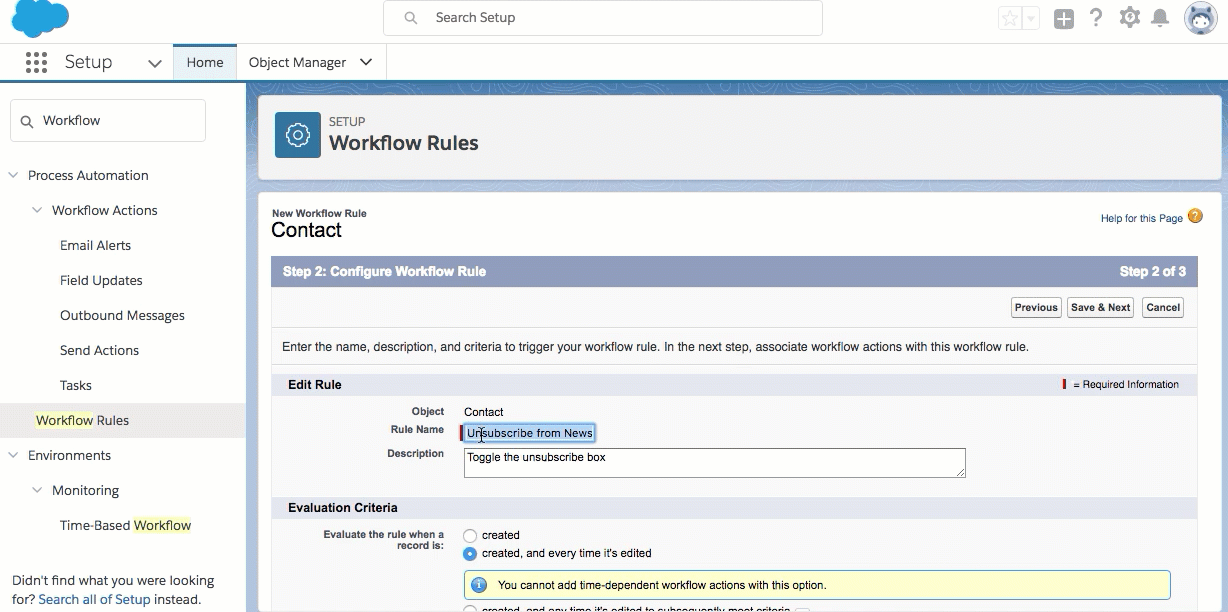The image size is (1228, 612).
Task: Open the App Launcher grid icon
Action: coord(36,62)
